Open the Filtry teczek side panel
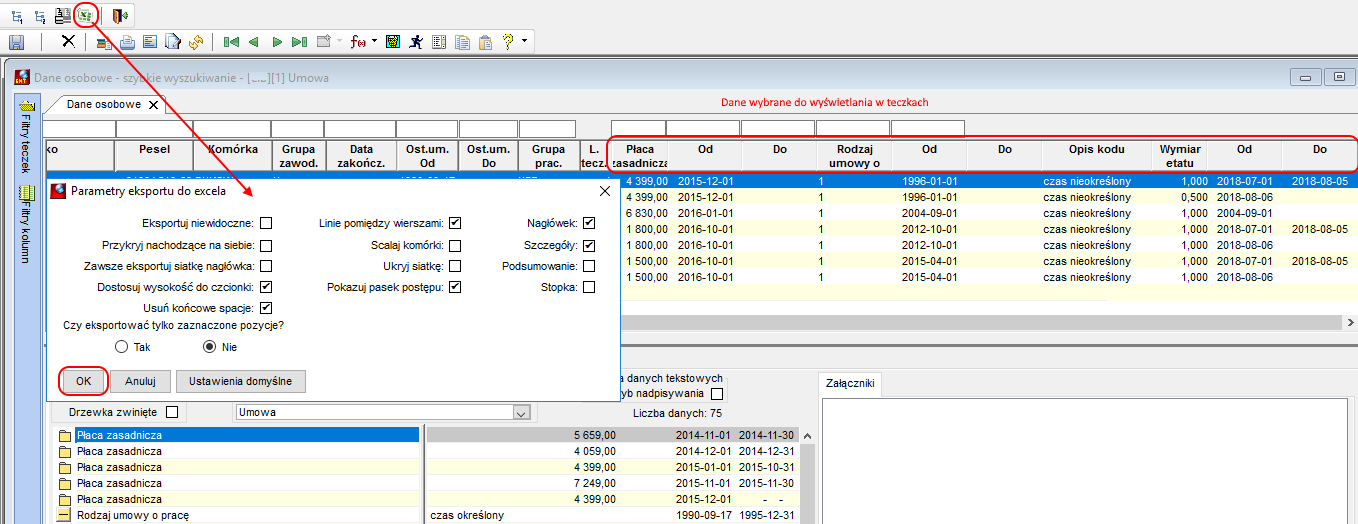This screenshot has height=524, width=1358. (x=26, y=136)
